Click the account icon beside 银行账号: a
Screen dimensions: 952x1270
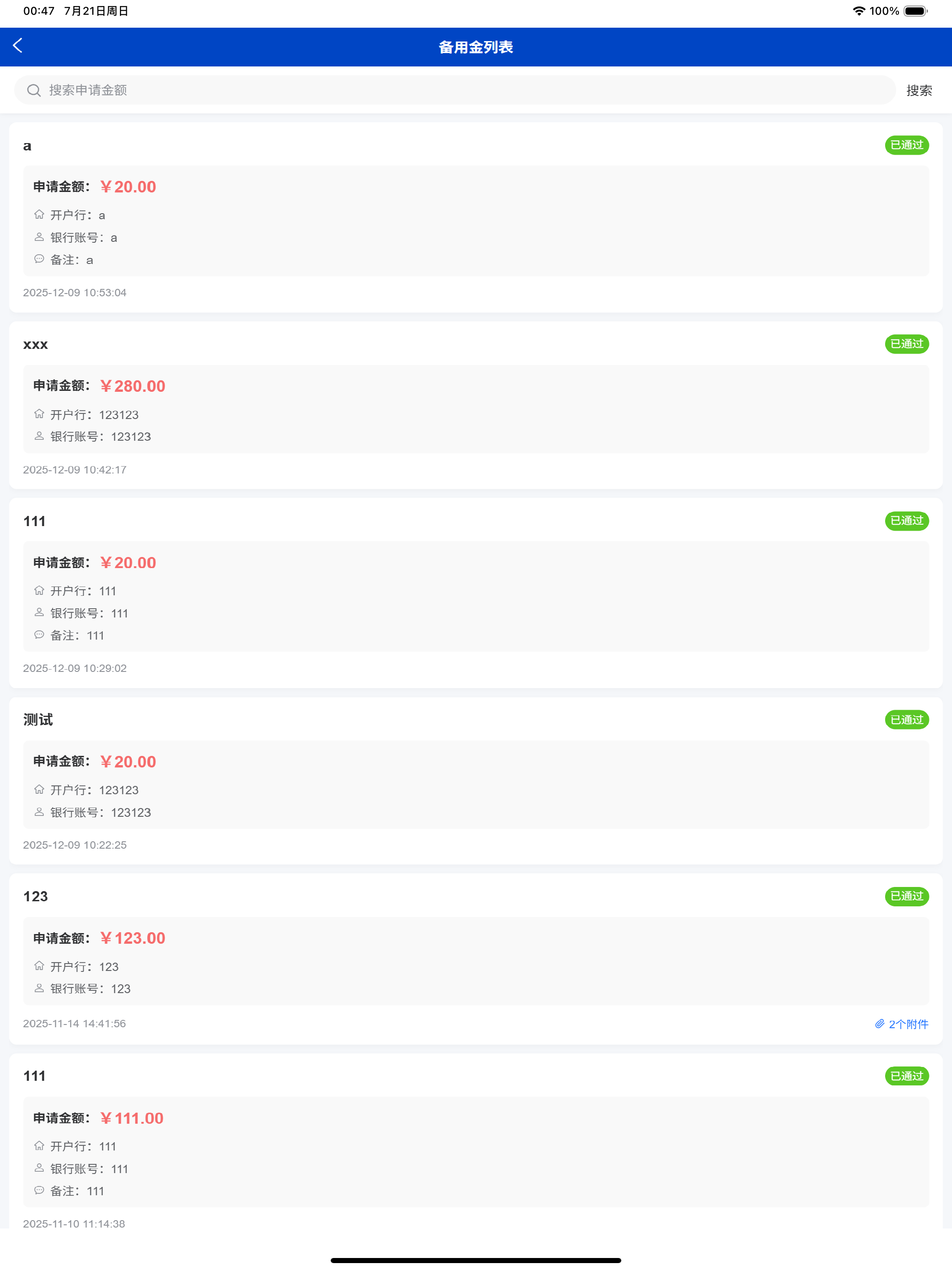[39, 237]
